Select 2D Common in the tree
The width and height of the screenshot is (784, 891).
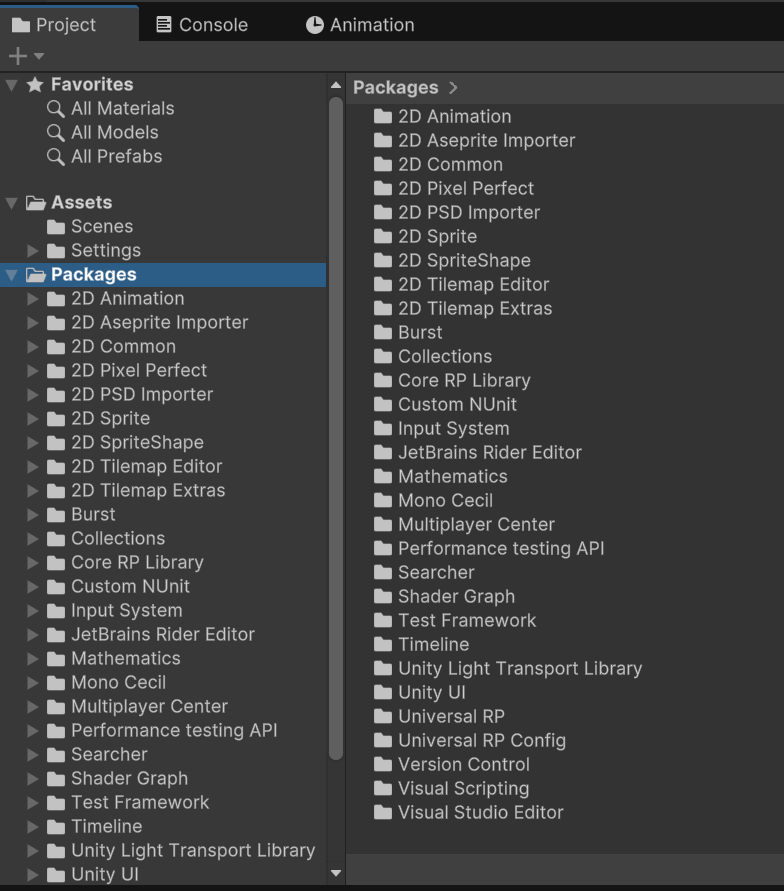163,347
